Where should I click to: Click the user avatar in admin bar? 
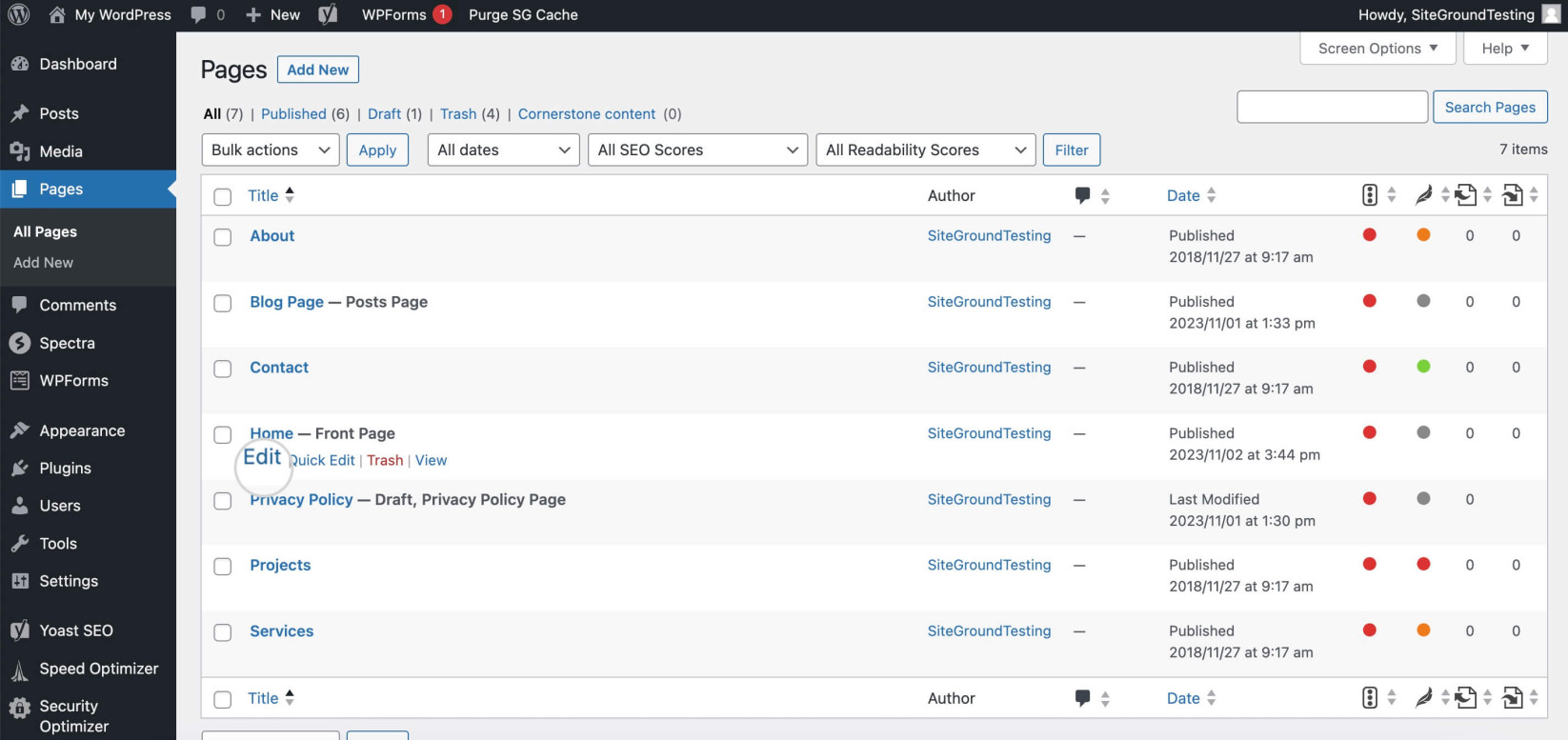[1551, 14]
